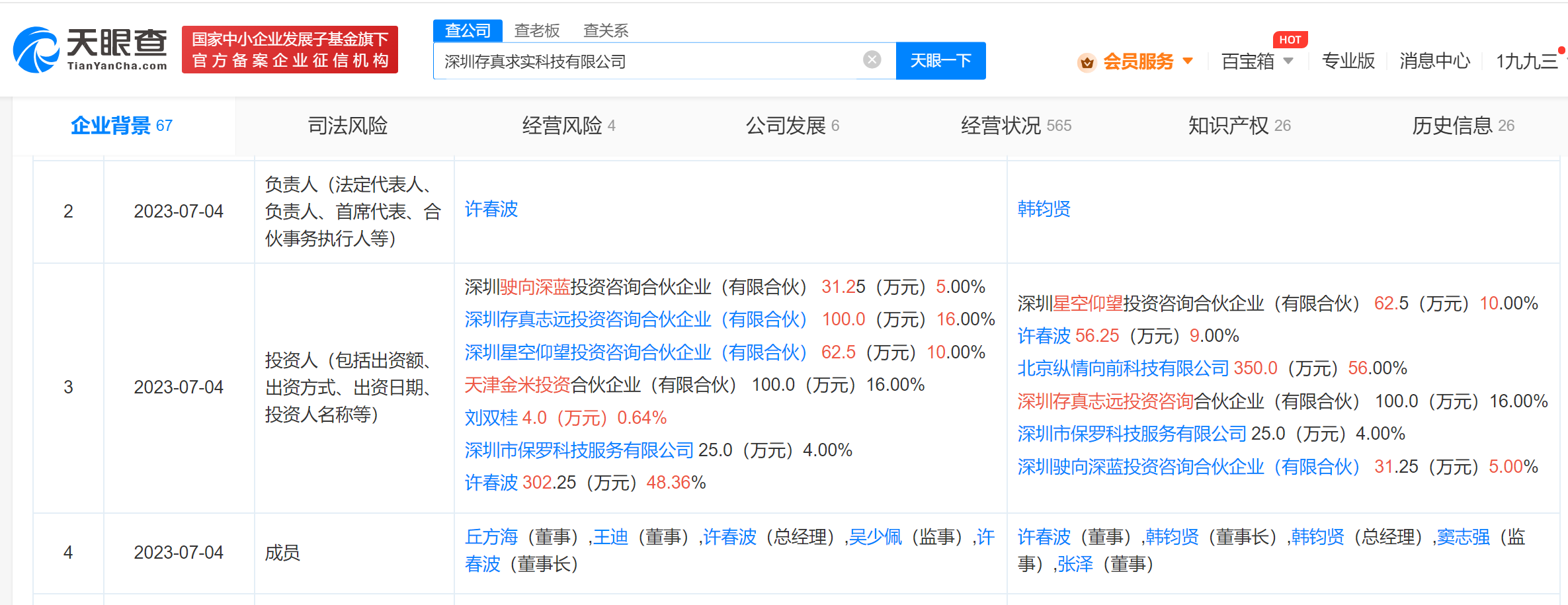Open the 公司发展 tab
Viewport: 1568px width, 605px height.
(792, 126)
